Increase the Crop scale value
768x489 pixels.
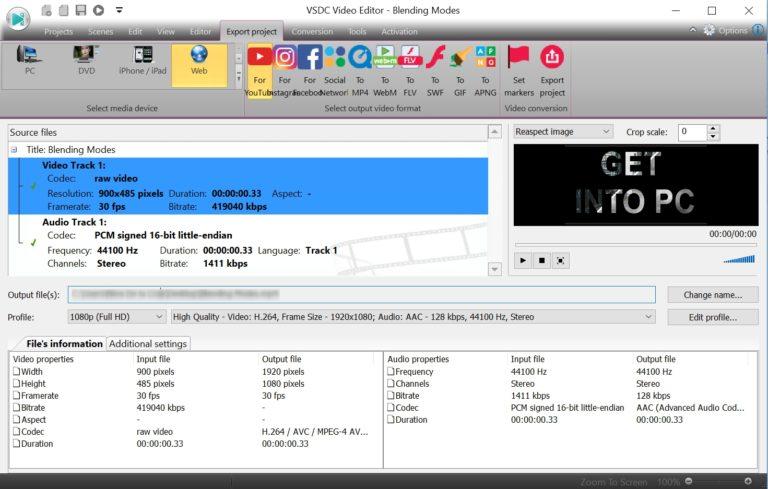pyautogui.click(x=713, y=128)
